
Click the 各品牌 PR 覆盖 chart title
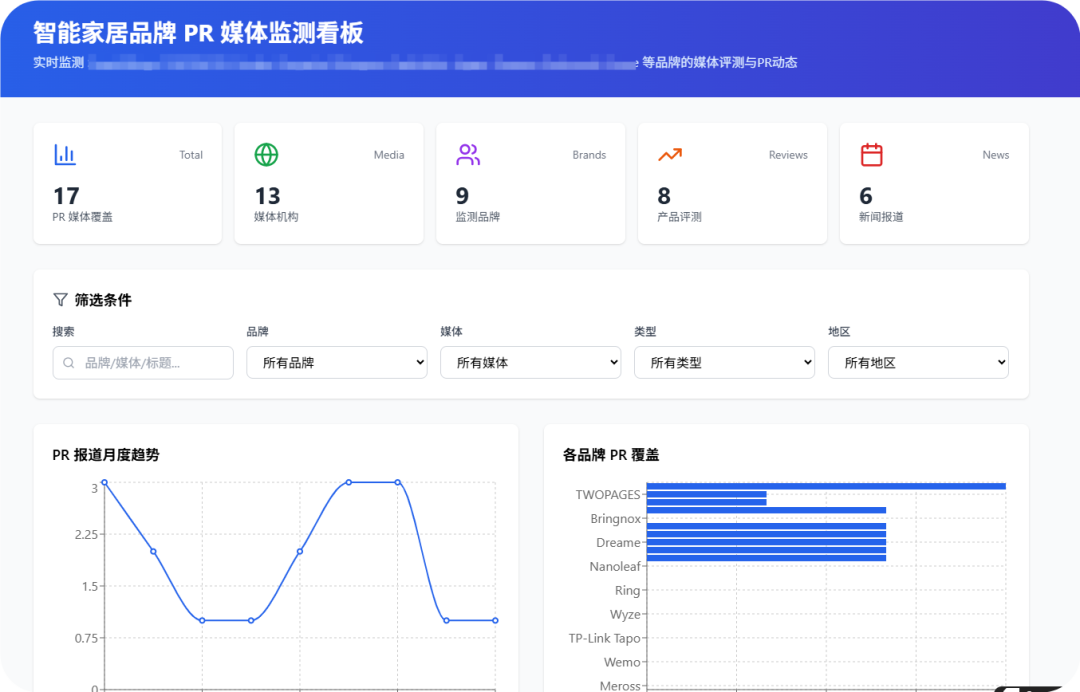611,455
